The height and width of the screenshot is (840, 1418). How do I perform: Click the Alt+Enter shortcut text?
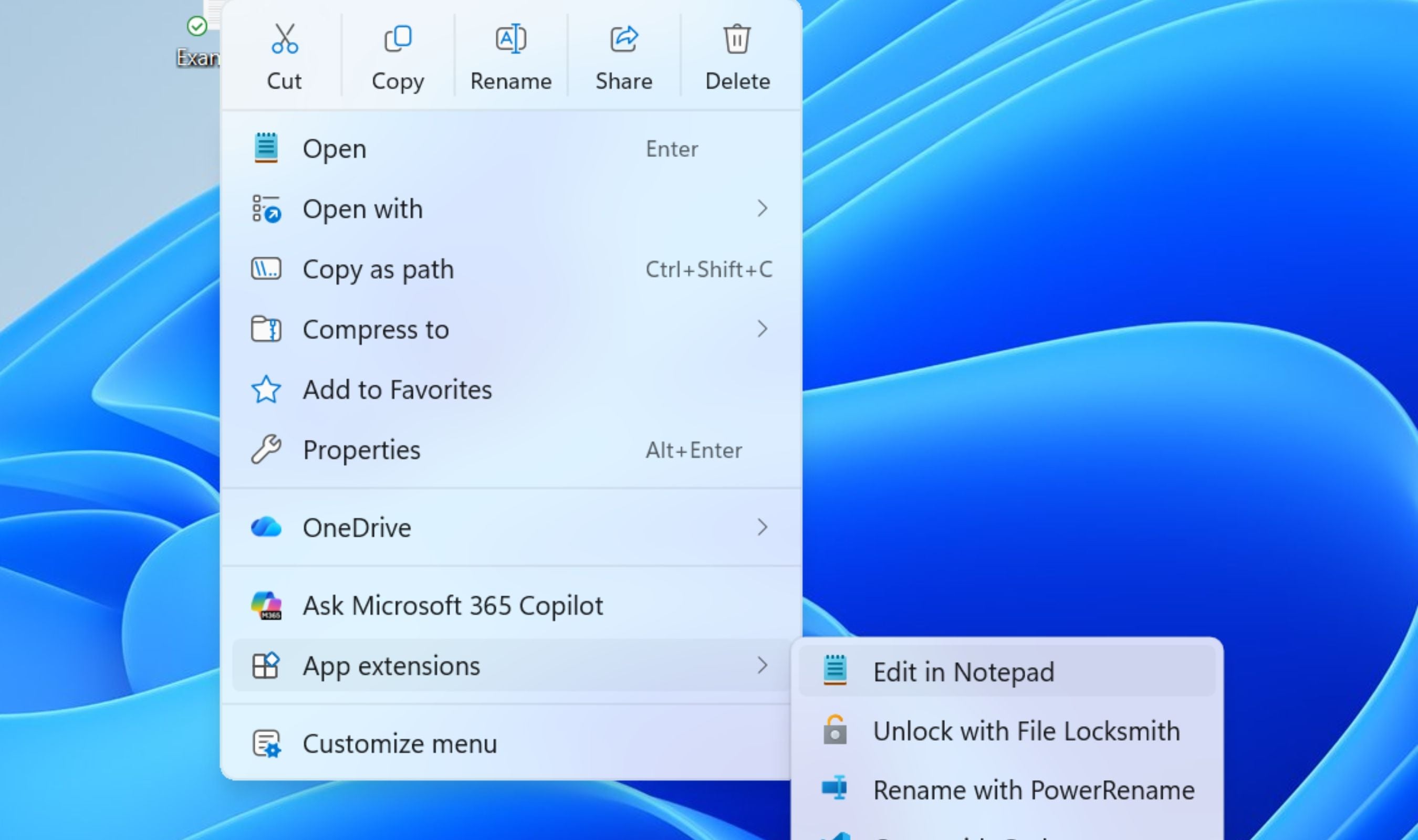coord(694,450)
